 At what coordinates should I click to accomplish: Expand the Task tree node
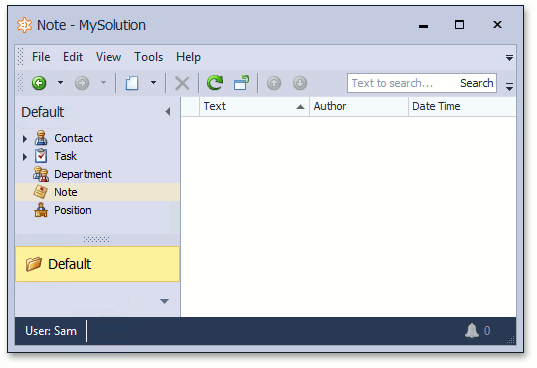(25, 157)
